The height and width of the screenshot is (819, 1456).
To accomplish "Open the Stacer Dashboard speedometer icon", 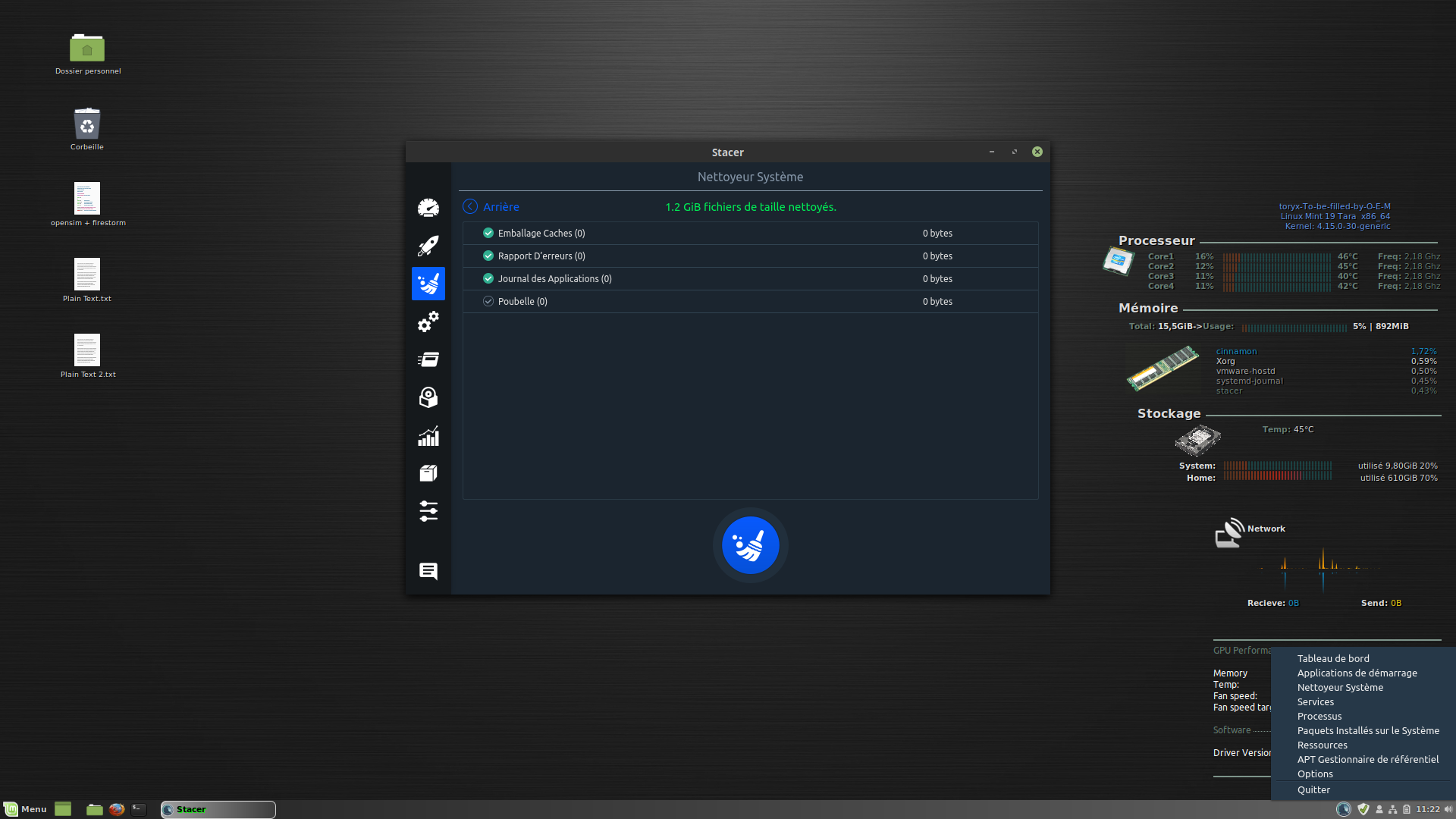I will [x=428, y=208].
